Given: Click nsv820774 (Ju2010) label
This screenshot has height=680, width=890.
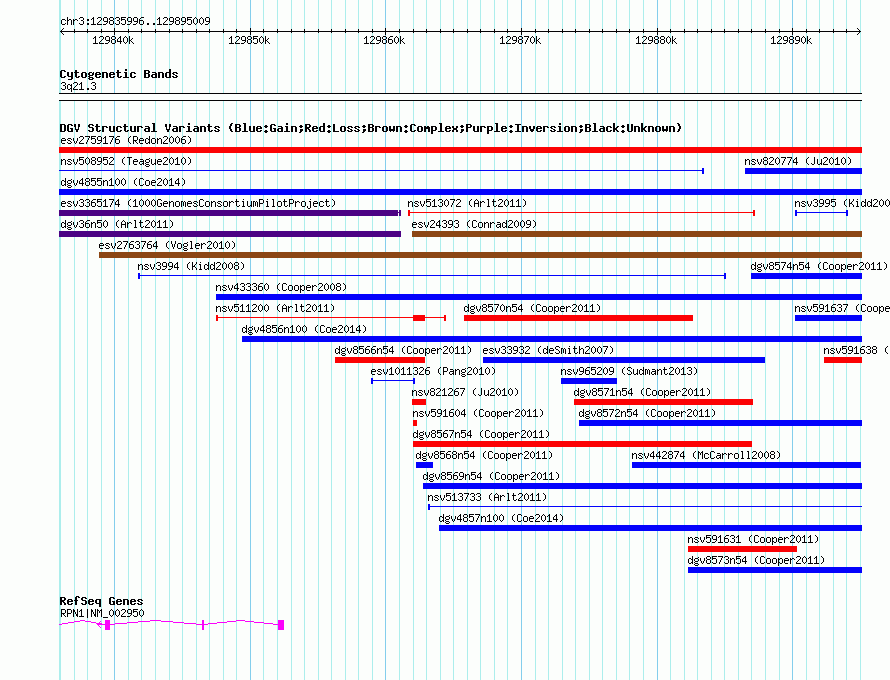Looking at the screenshot, I should point(798,161).
